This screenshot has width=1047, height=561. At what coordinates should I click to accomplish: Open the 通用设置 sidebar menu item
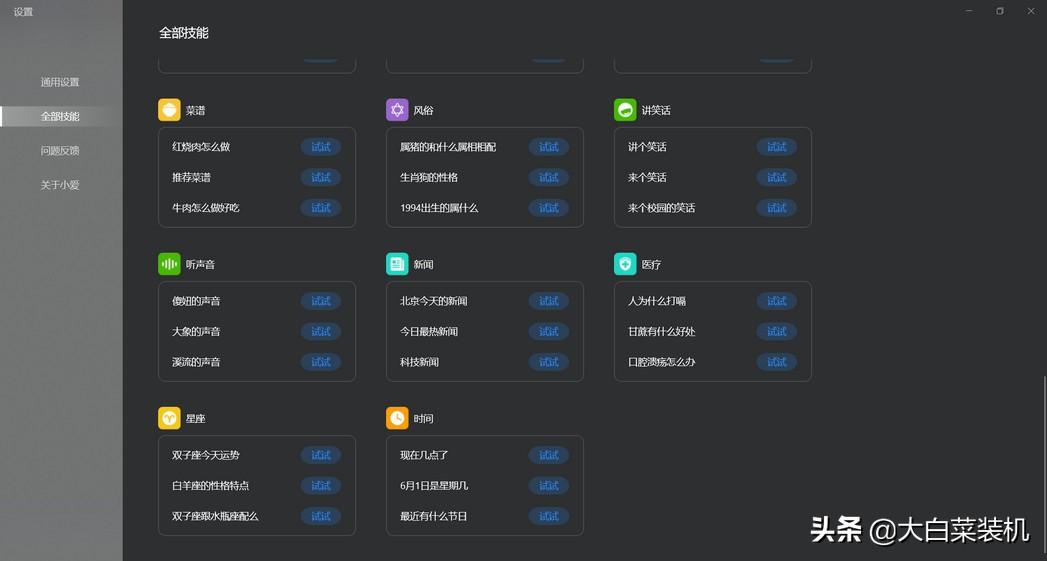pyautogui.click(x=60, y=82)
